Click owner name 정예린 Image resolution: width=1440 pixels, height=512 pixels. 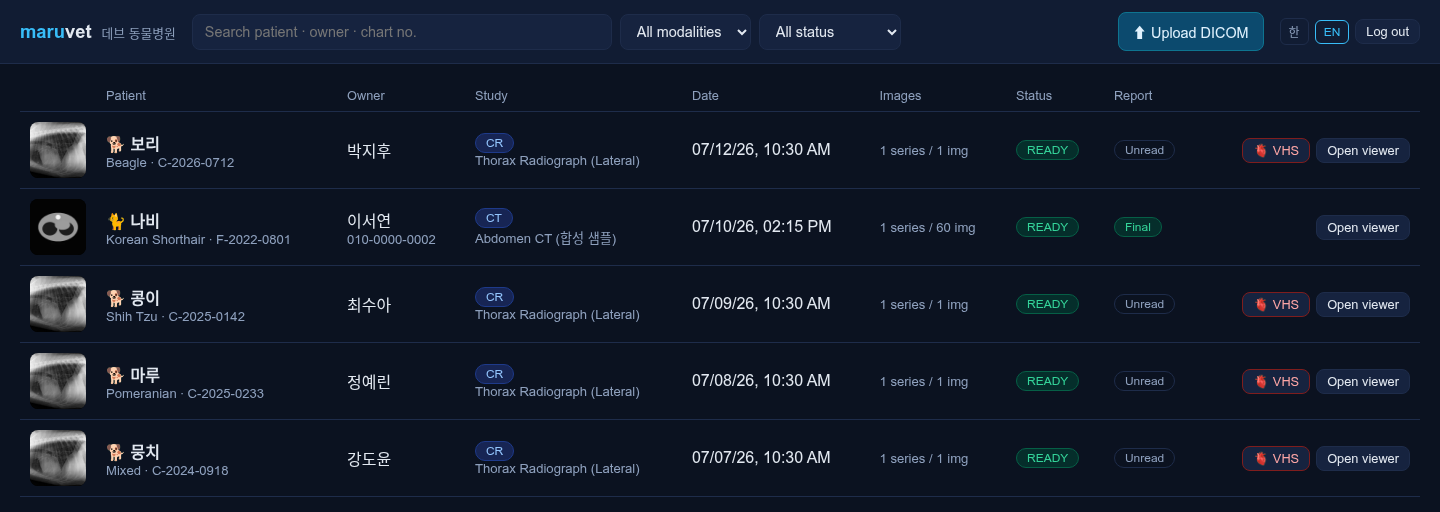(x=369, y=382)
